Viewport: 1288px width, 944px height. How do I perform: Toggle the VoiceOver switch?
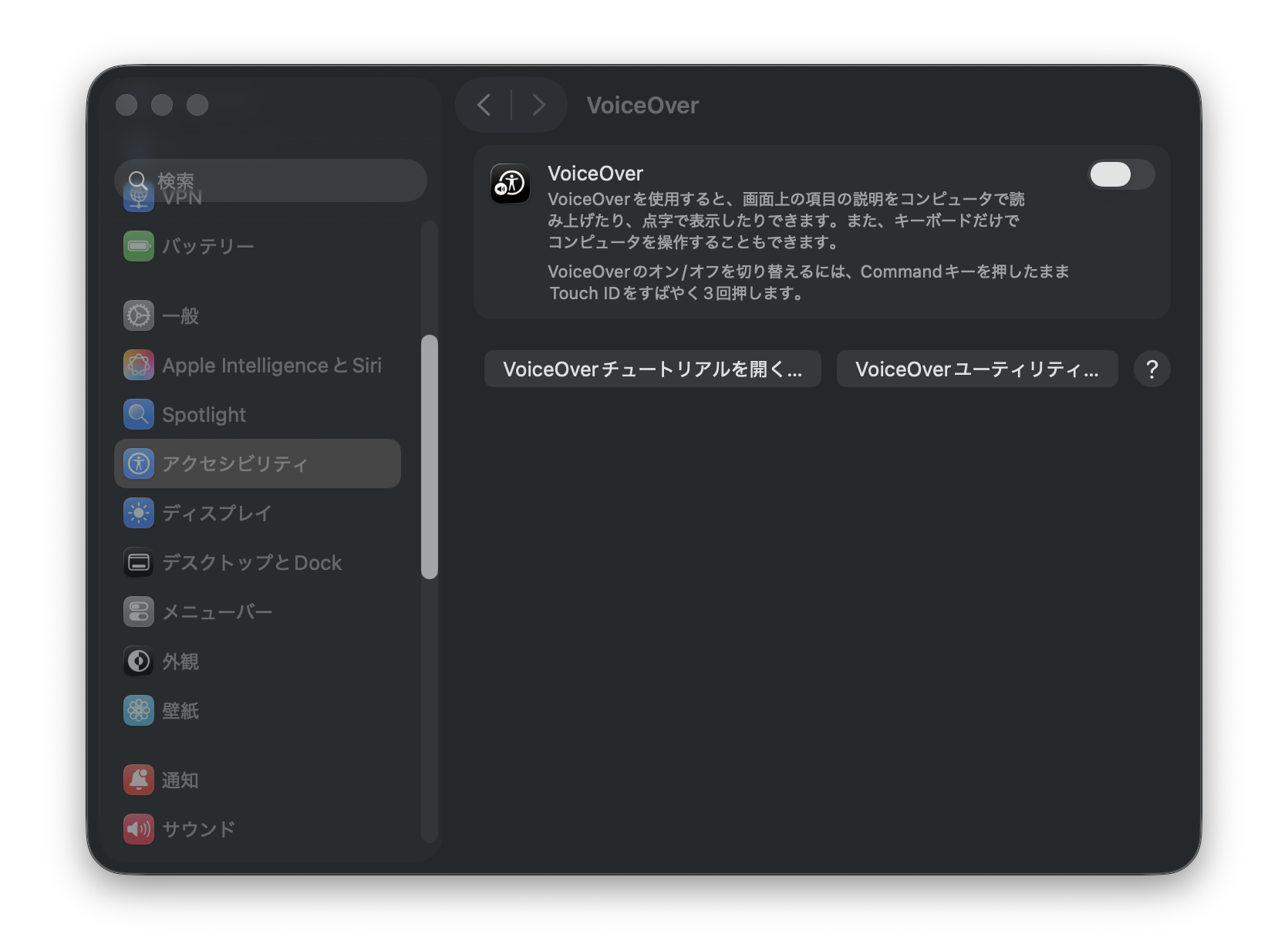coord(1121,174)
